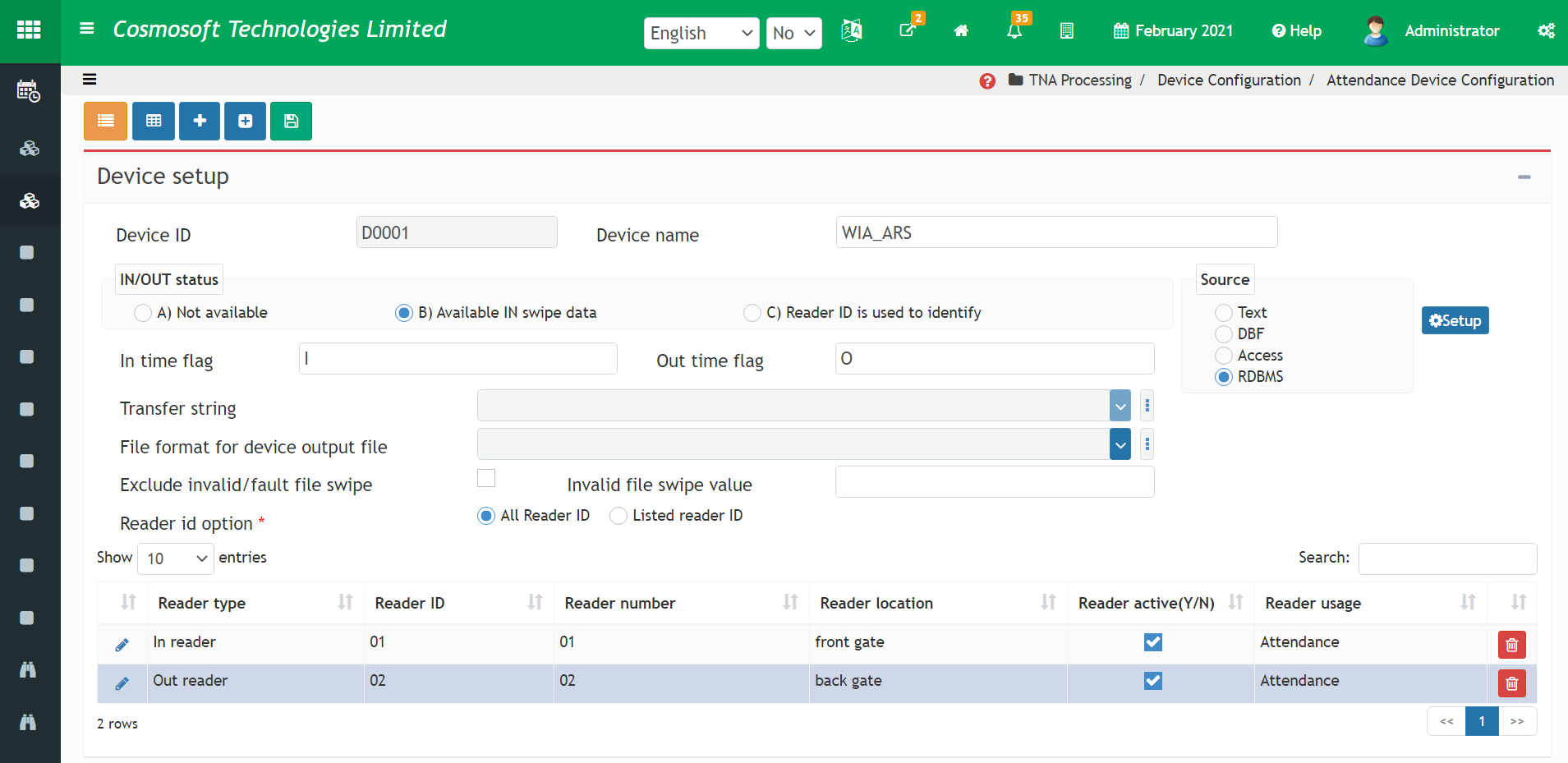This screenshot has height=763, width=1568.
Task: Open three-dot menu beside File format dropdown
Action: click(1147, 444)
